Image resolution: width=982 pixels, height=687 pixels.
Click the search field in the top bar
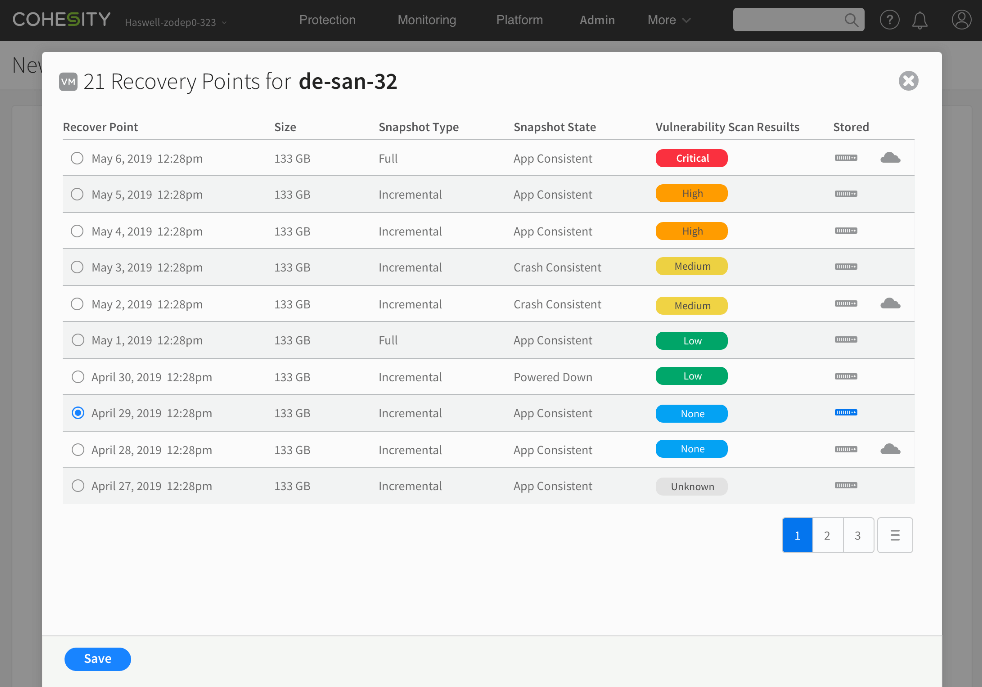click(790, 20)
